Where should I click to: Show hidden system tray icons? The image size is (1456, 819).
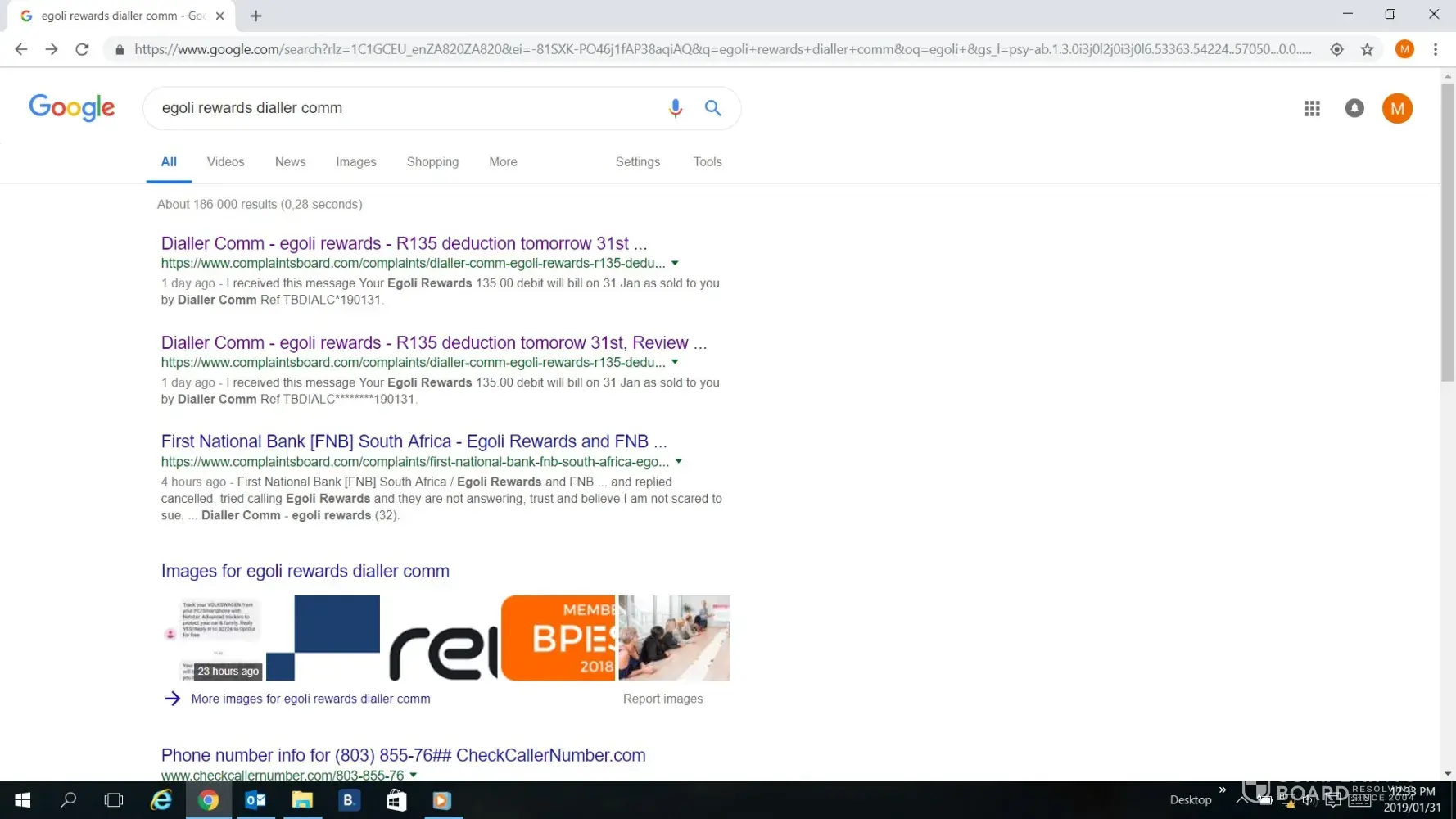coord(1242,800)
